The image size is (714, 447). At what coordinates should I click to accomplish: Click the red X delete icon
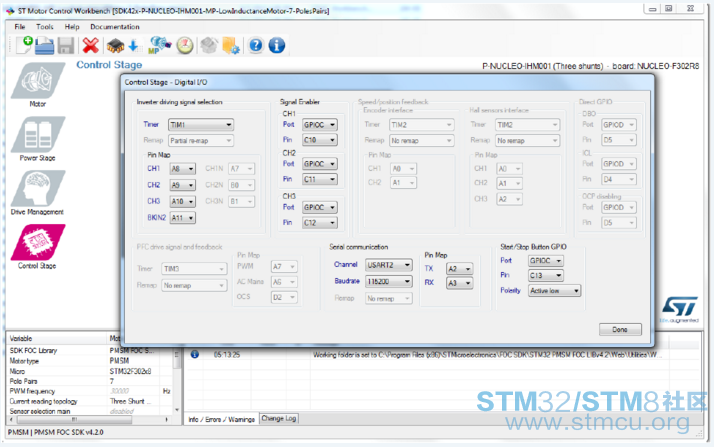pyautogui.click(x=91, y=46)
